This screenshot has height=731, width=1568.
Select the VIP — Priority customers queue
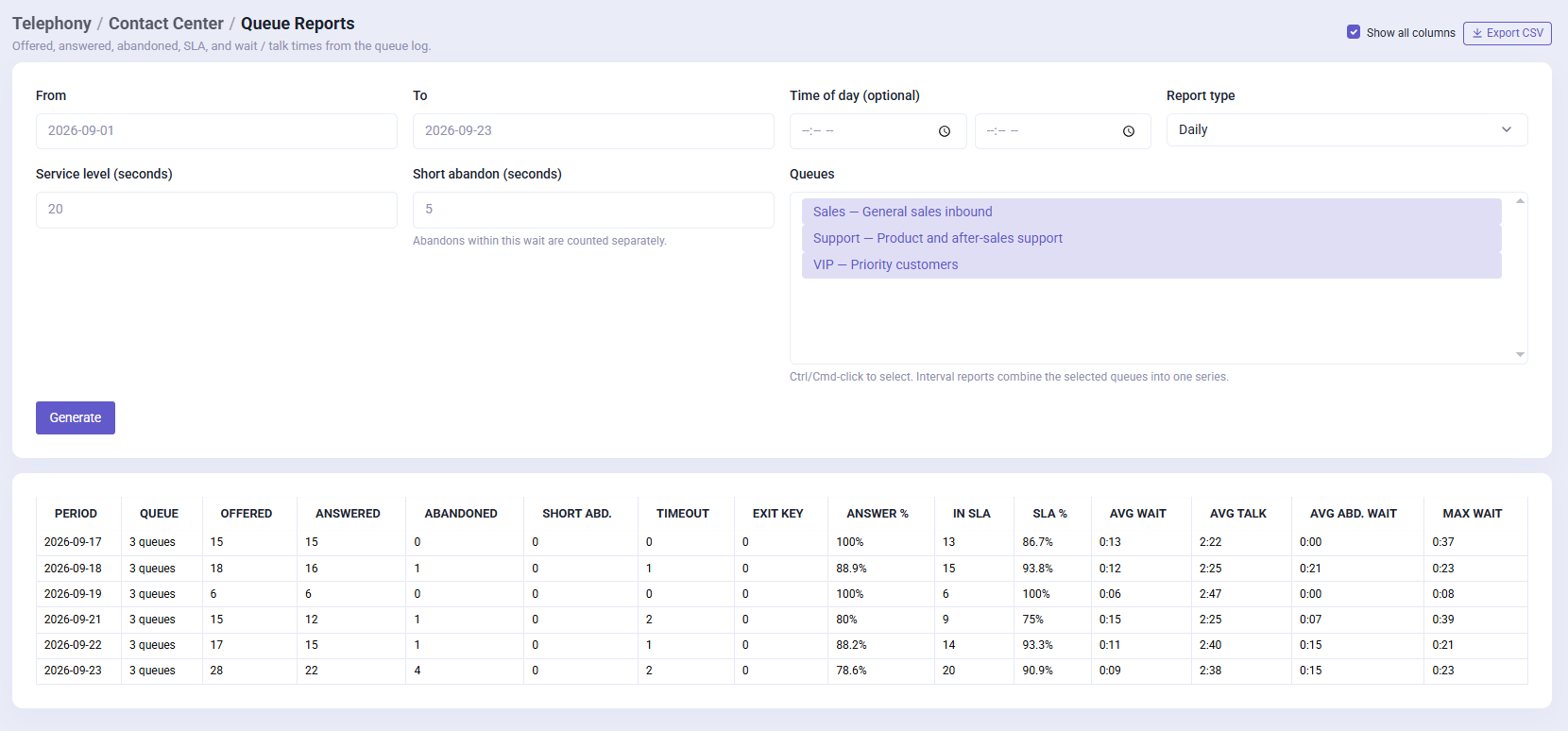pyautogui.click(x=1151, y=264)
